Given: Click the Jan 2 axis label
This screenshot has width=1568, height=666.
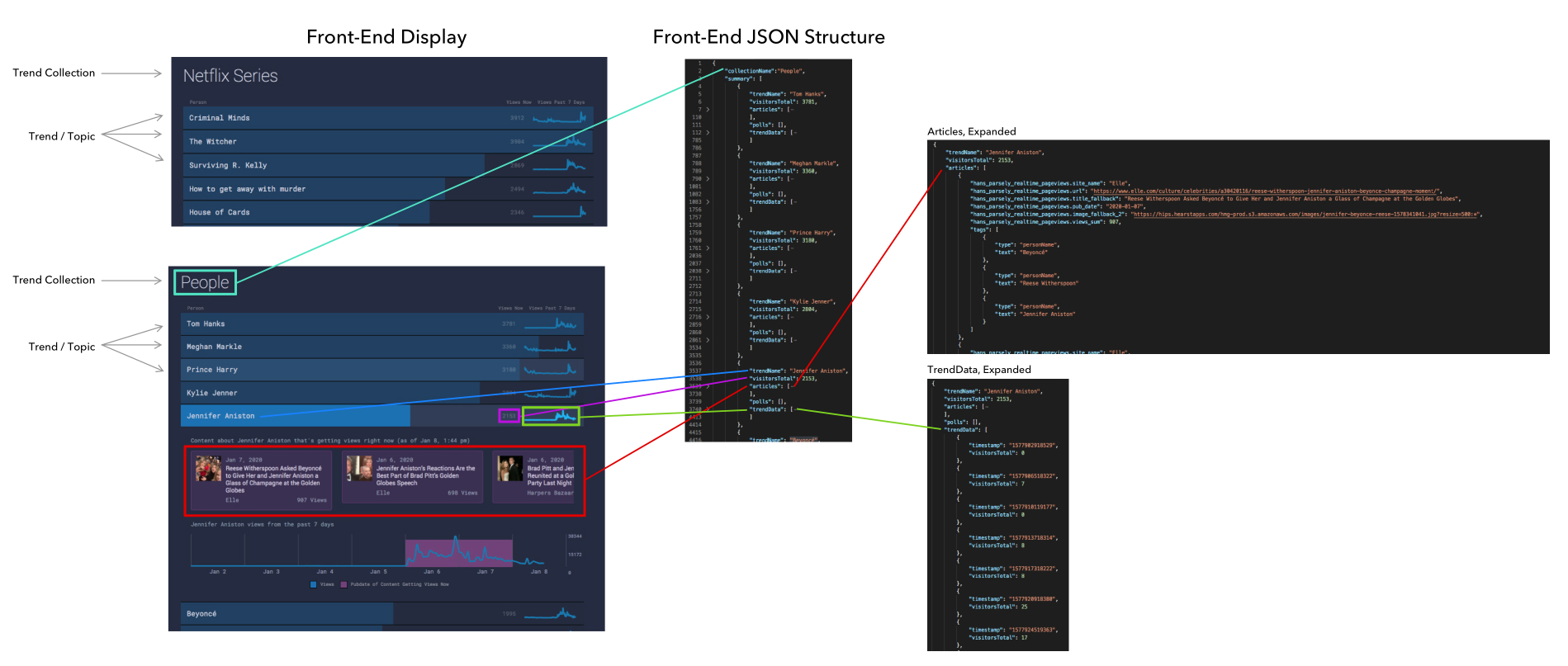Looking at the screenshot, I should (217, 571).
